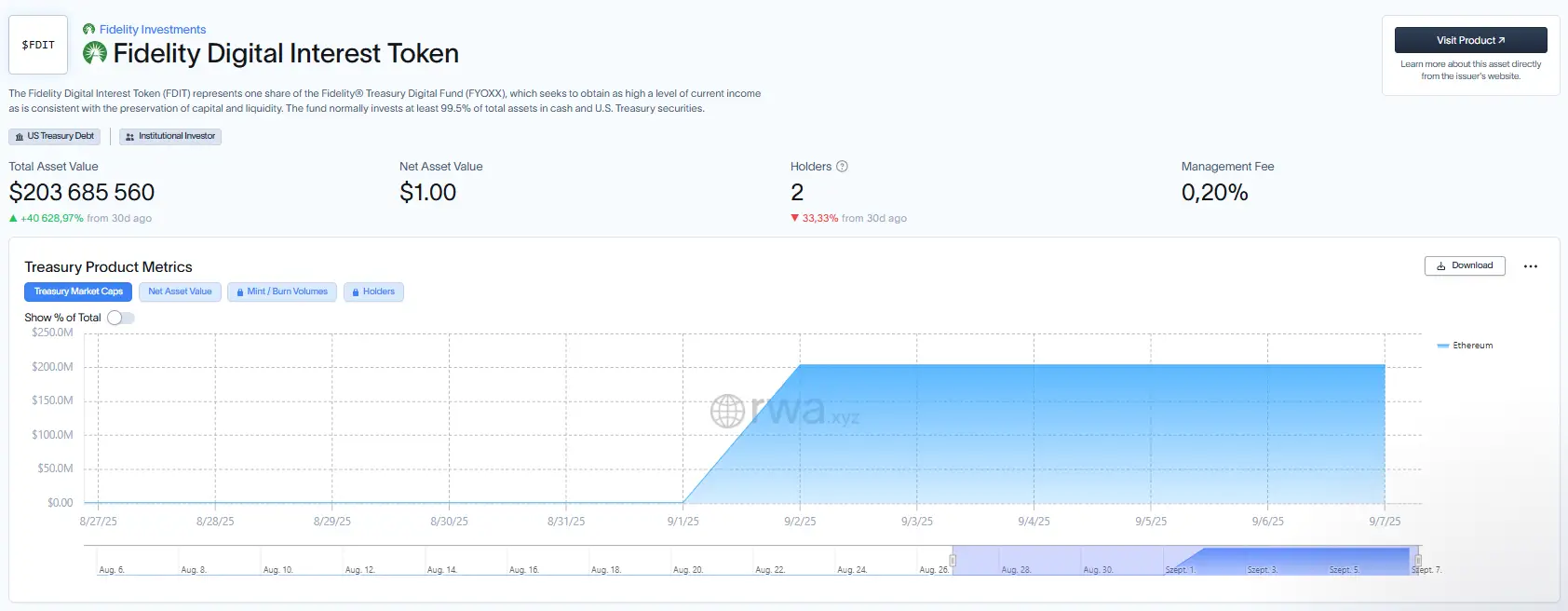Click the right handle of the range selector
This screenshot has height=611, width=1568.
(1418, 561)
